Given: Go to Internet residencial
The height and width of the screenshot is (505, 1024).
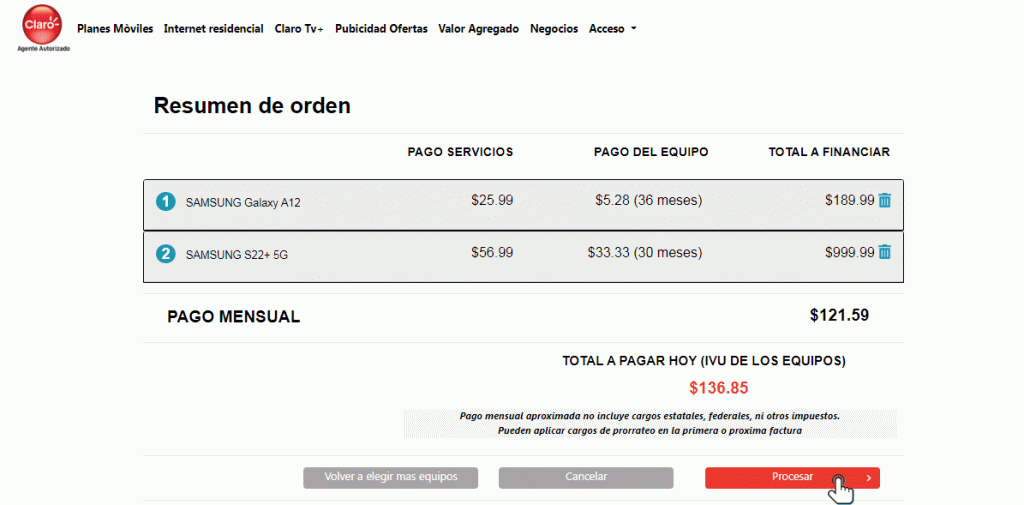Looking at the screenshot, I should [214, 29].
